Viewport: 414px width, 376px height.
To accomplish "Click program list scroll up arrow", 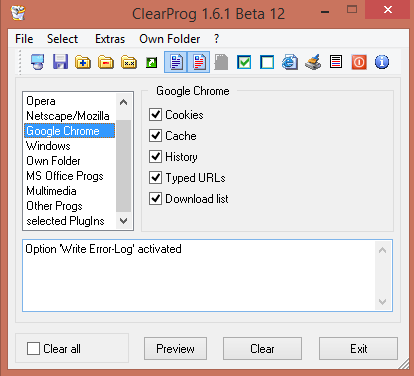I will (123, 102).
